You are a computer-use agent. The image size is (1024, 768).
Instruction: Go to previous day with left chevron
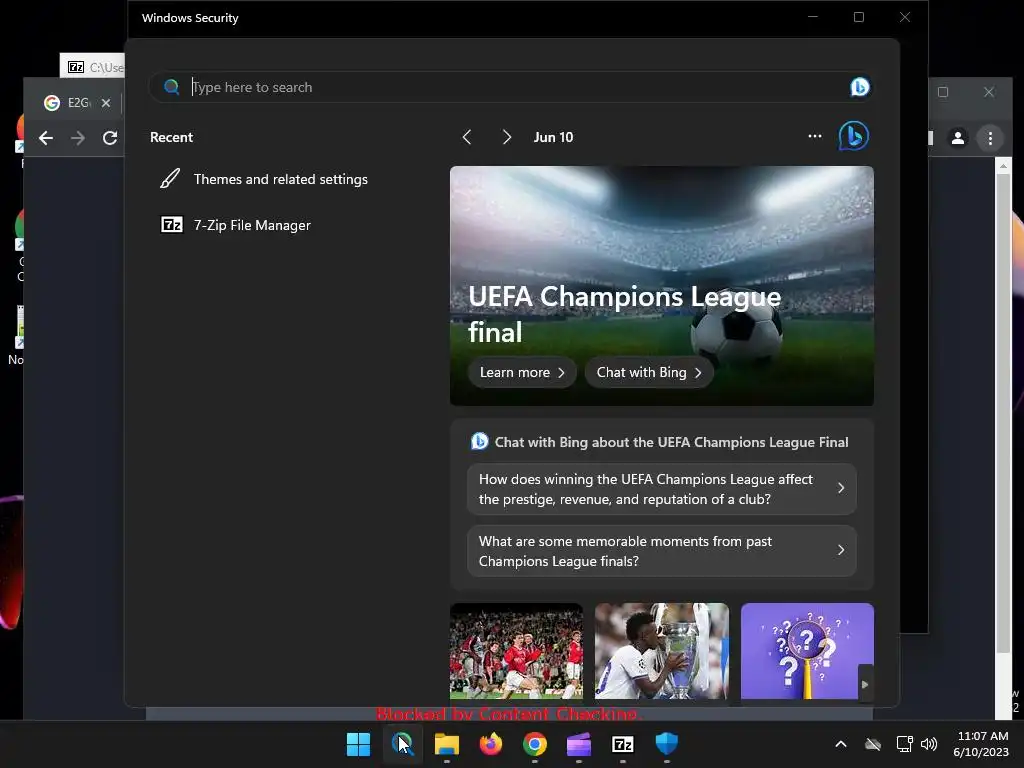coord(466,137)
